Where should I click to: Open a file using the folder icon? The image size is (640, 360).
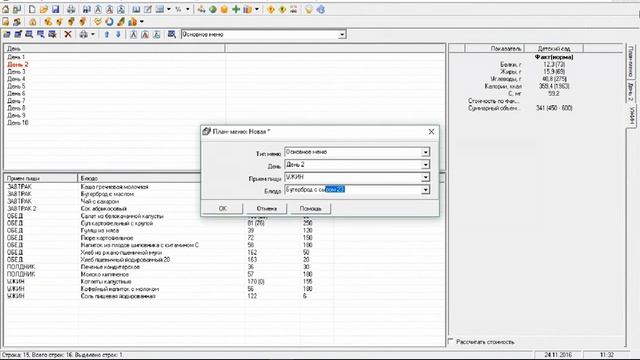point(44,9)
